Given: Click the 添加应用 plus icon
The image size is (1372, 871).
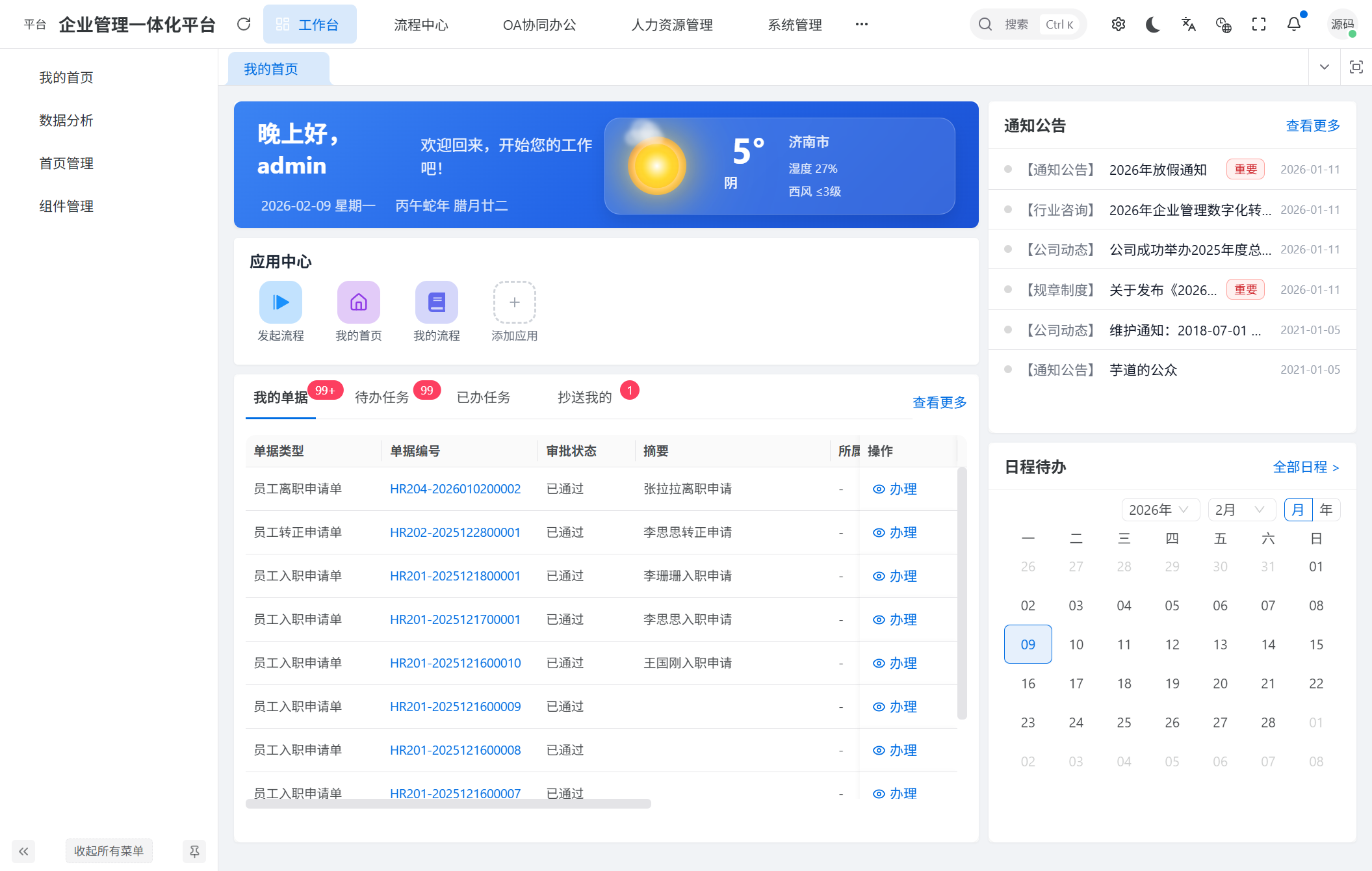Looking at the screenshot, I should [514, 302].
